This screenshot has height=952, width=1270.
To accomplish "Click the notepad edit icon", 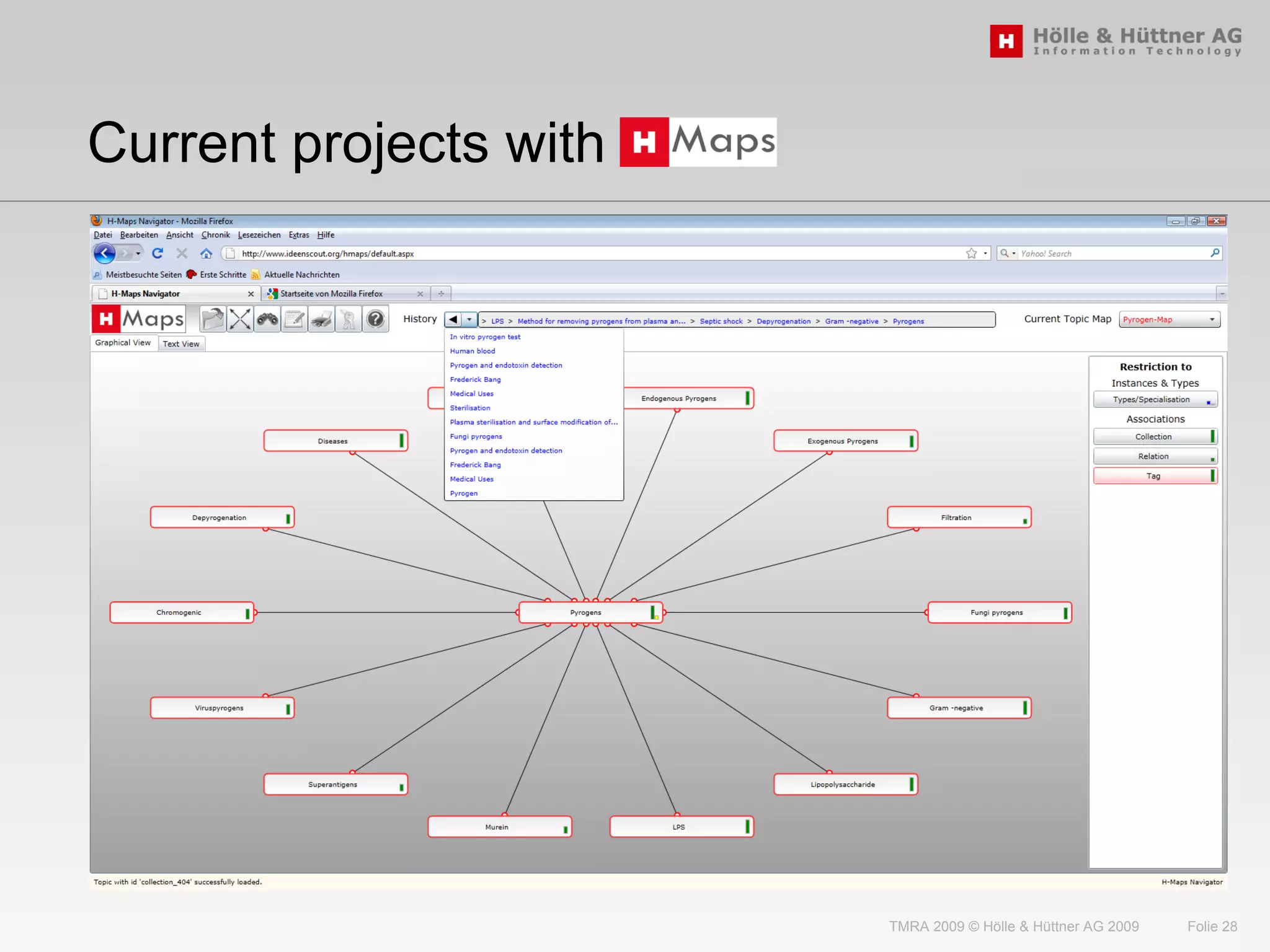I will pyautogui.click(x=295, y=320).
